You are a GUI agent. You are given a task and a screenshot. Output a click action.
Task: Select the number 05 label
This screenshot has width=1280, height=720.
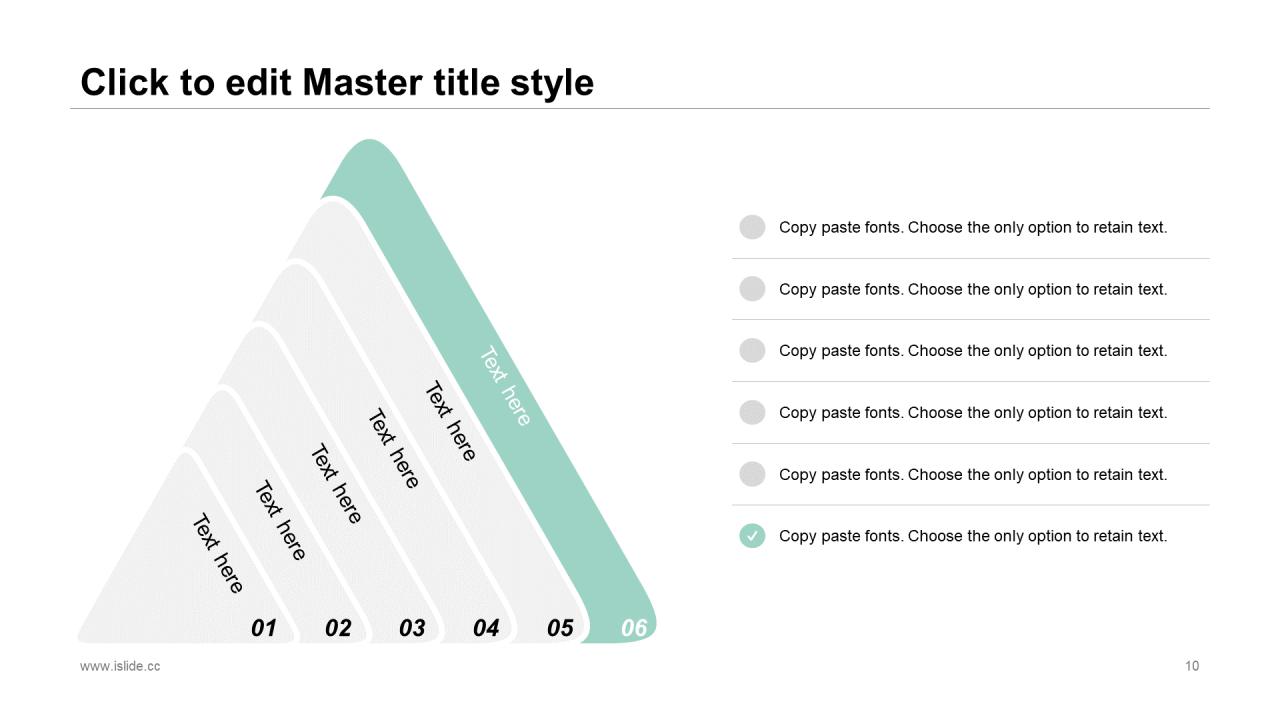pos(560,628)
